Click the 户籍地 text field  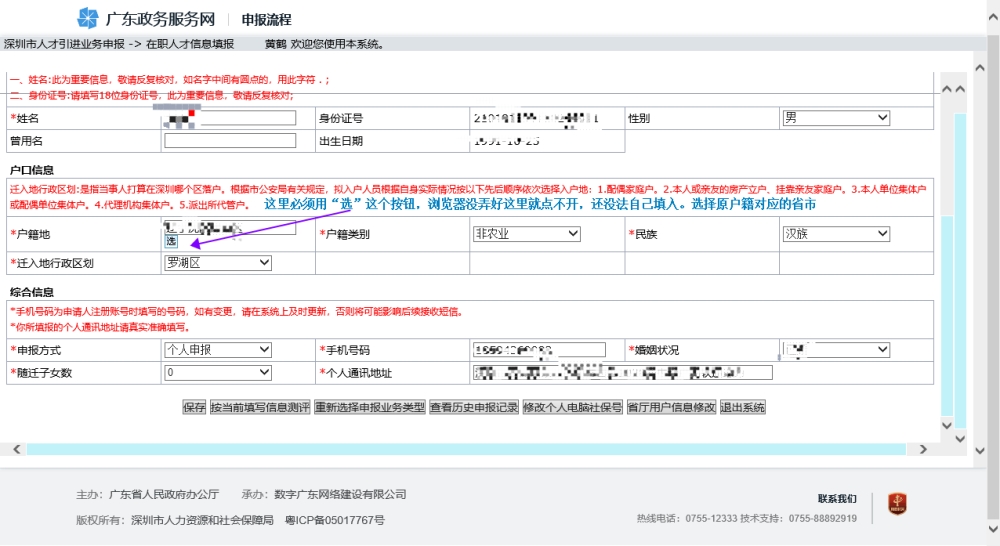tap(230, 227)
